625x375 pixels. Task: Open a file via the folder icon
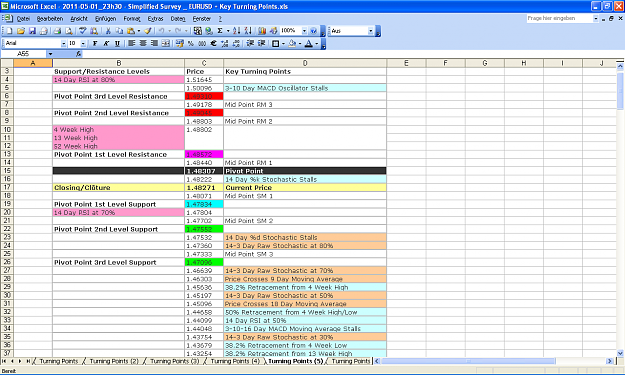click(21, 31)
